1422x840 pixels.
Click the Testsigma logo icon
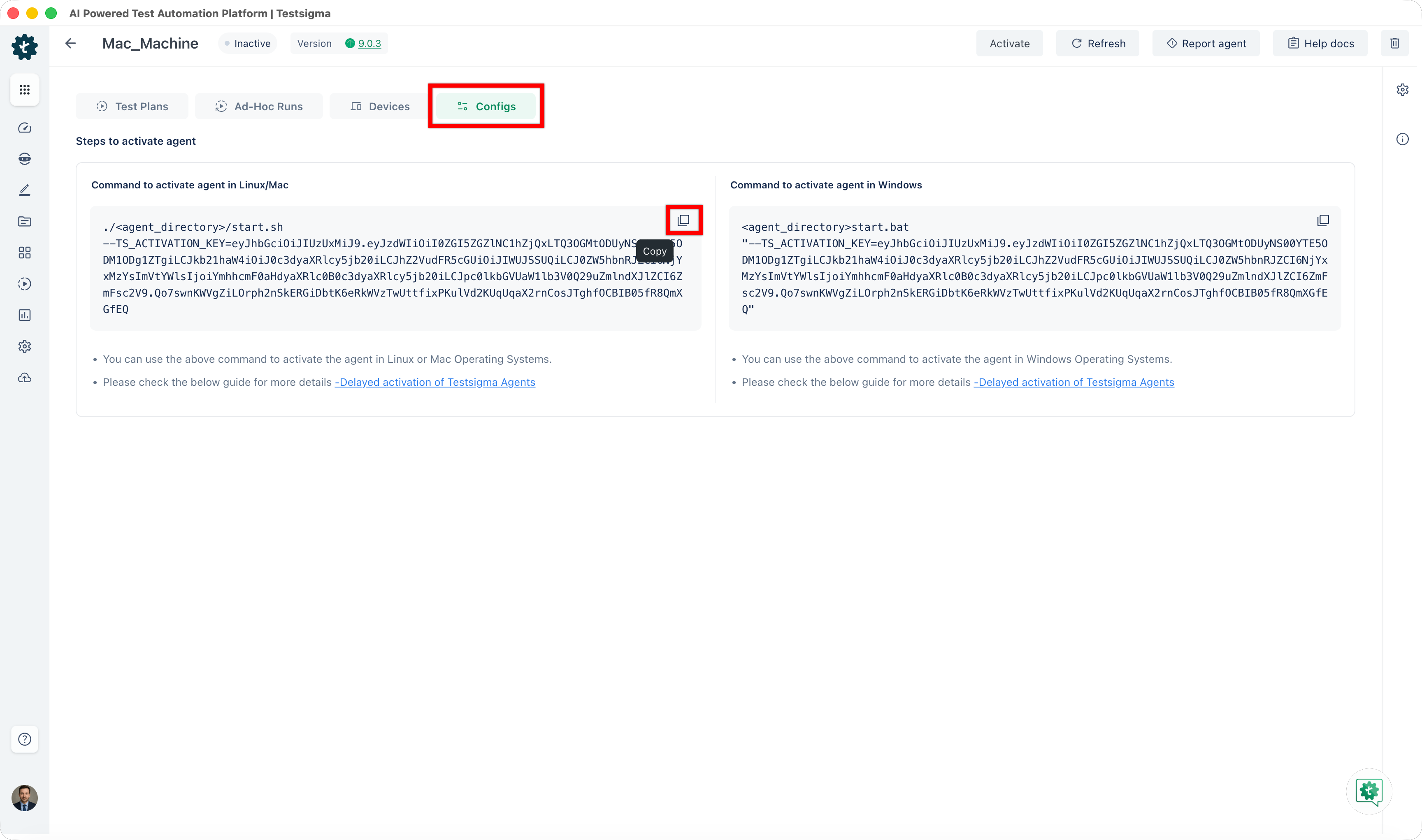(x=24, y=46)
